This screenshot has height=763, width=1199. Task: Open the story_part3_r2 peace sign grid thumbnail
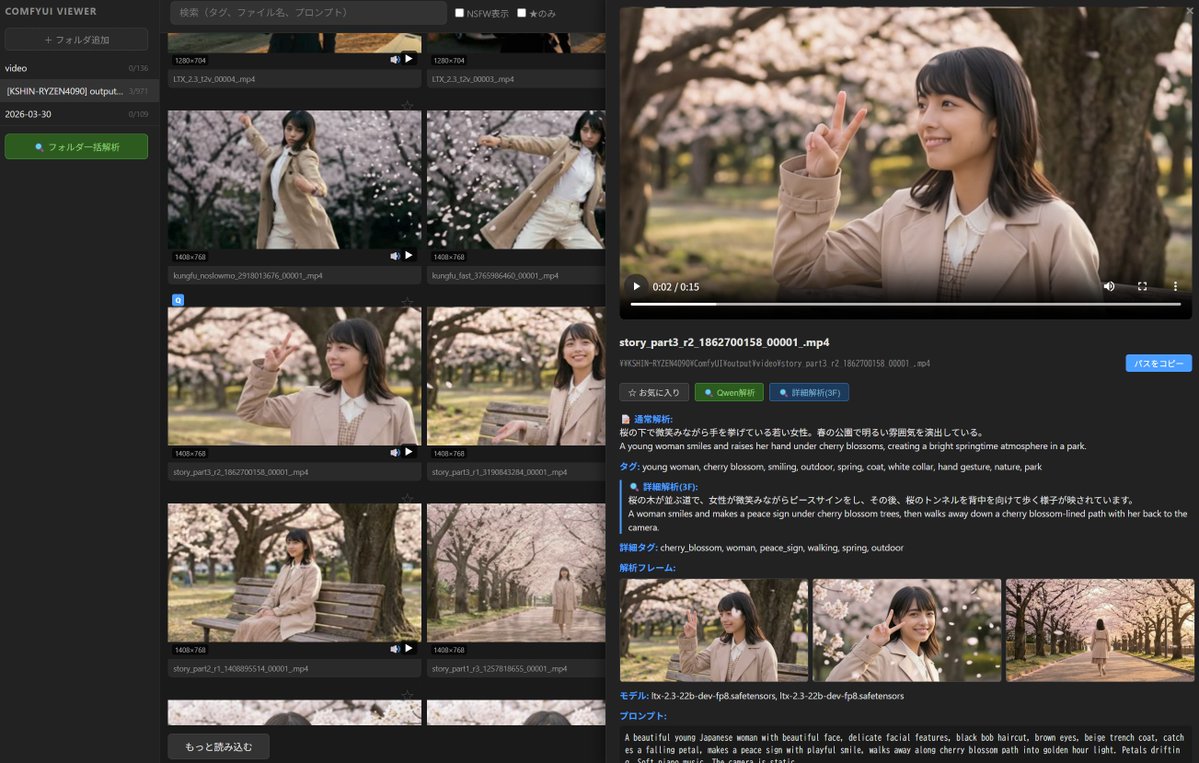tap(294, 376)
